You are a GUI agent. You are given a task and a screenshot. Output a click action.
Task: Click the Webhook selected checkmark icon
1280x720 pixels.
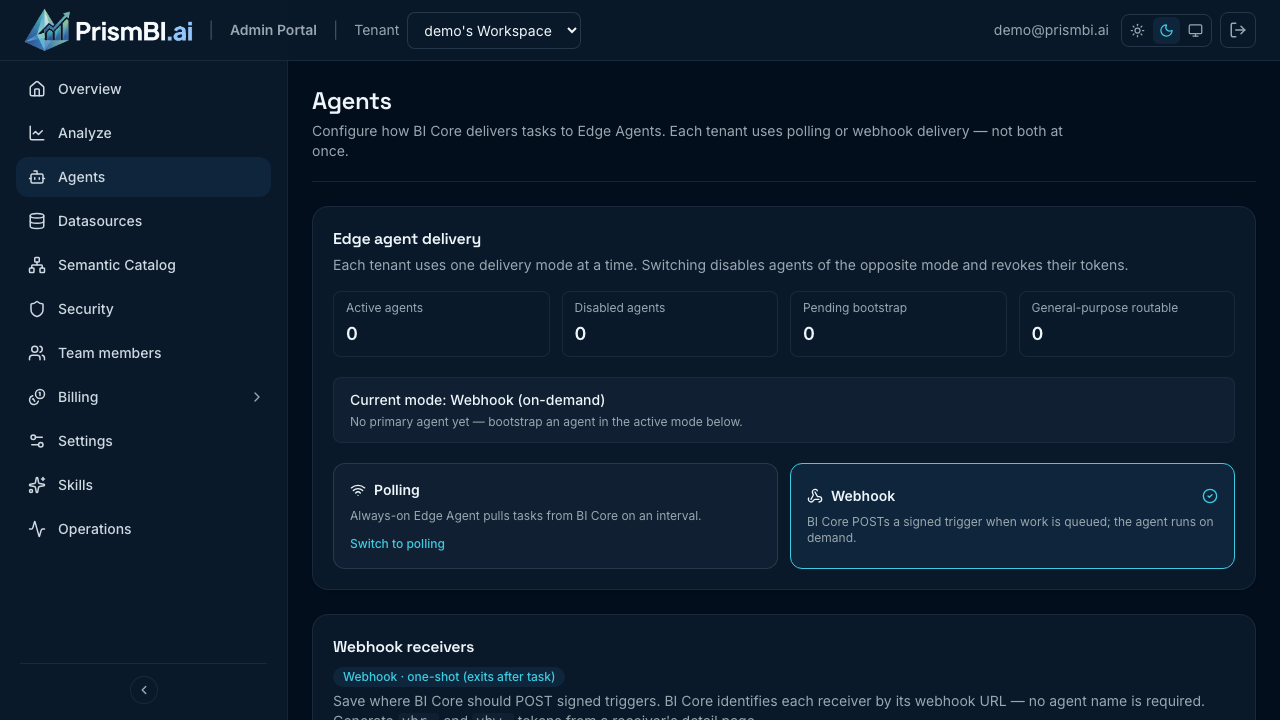[1210, 496]
